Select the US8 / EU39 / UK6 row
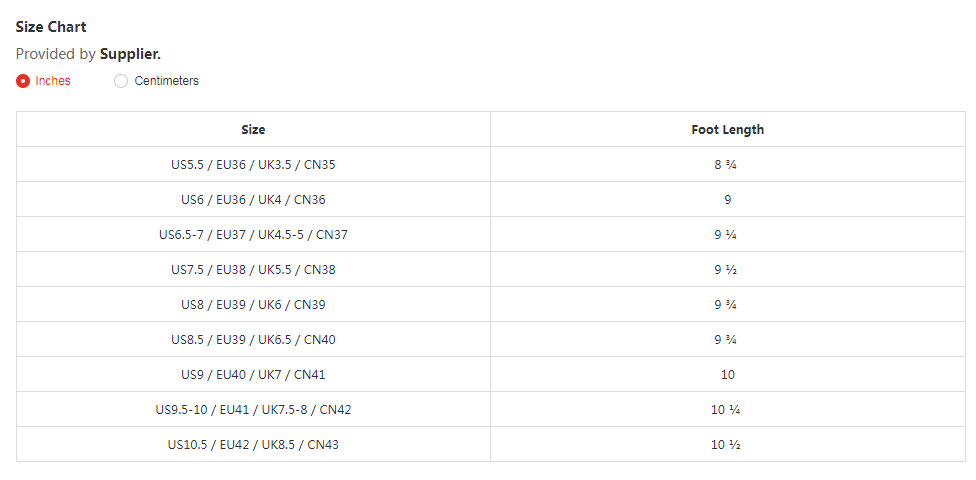Screen dimensions: 976x480 pyautogui.click(x=253, y=305)
